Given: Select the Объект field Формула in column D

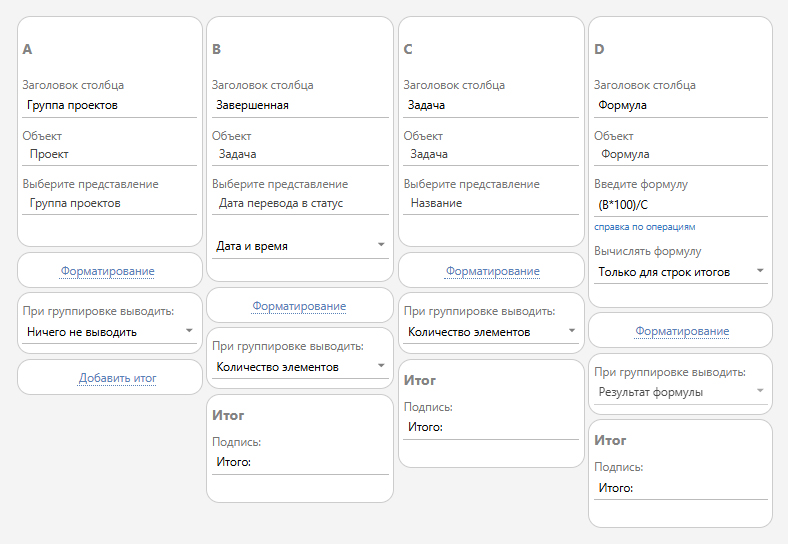Looking at the screenshot, I should pos(681,154).
